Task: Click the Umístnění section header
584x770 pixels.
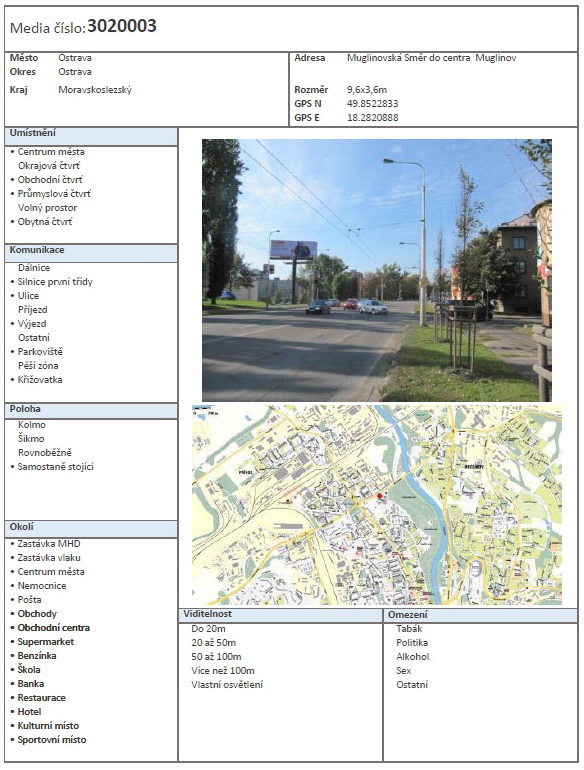Action: [x=91, y=135]
